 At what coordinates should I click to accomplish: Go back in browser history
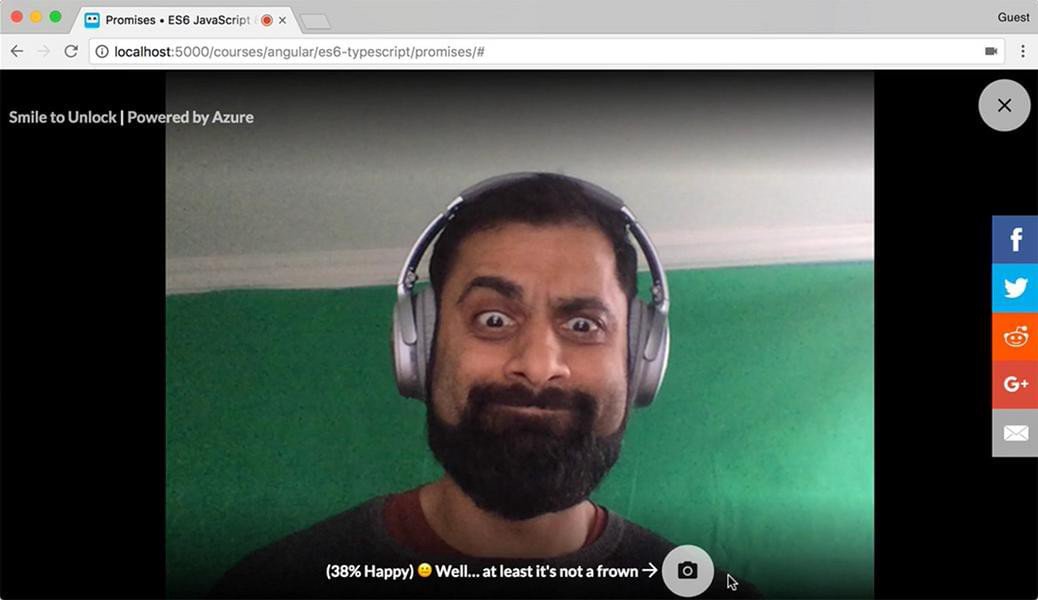tap(17, 51)
